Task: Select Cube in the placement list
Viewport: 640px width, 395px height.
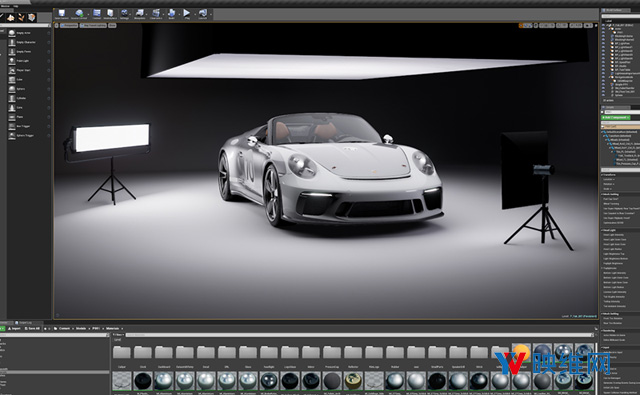Action: (29, 80)
